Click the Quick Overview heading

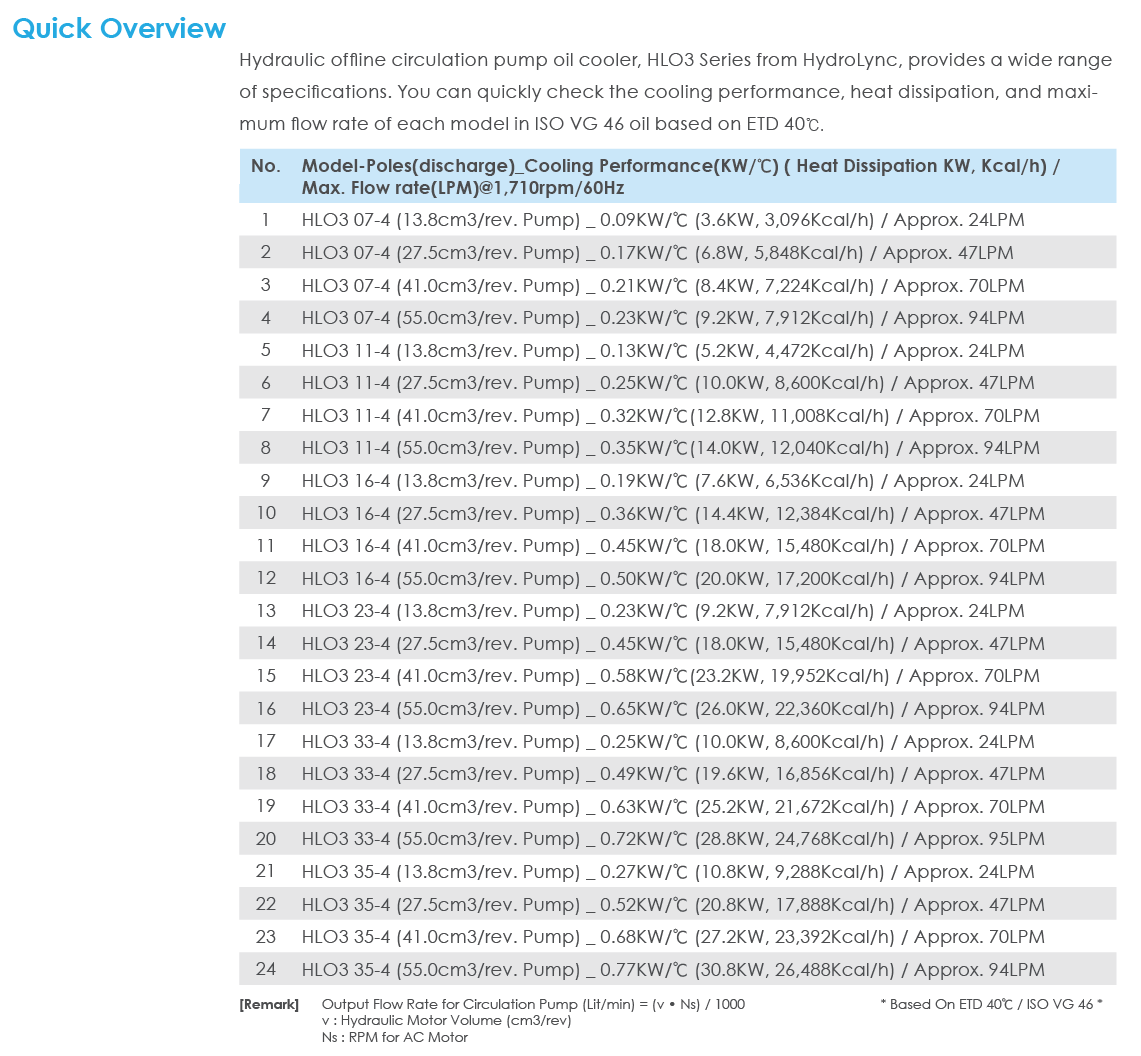pyautogui.click(x=119, y=28)
